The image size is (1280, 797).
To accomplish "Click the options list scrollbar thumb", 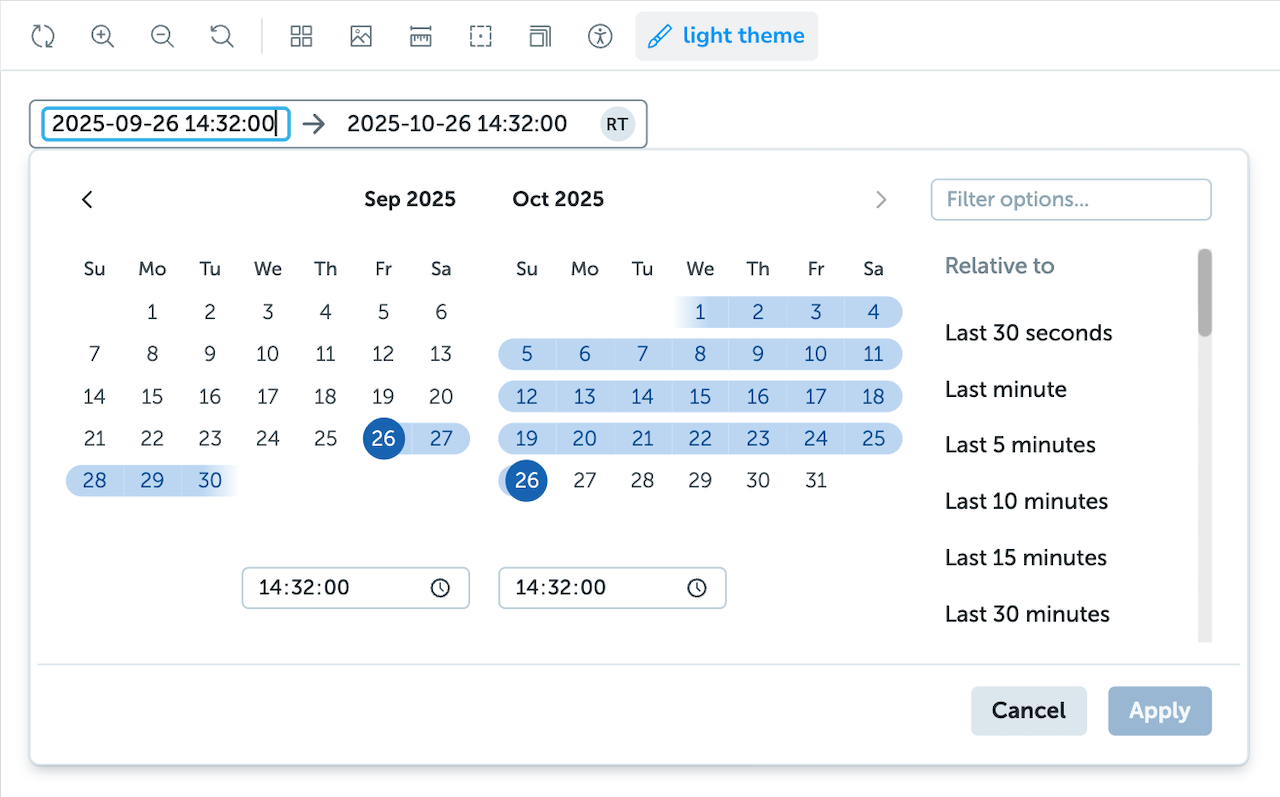I will pyautogui.click(x=1205, y=292).
